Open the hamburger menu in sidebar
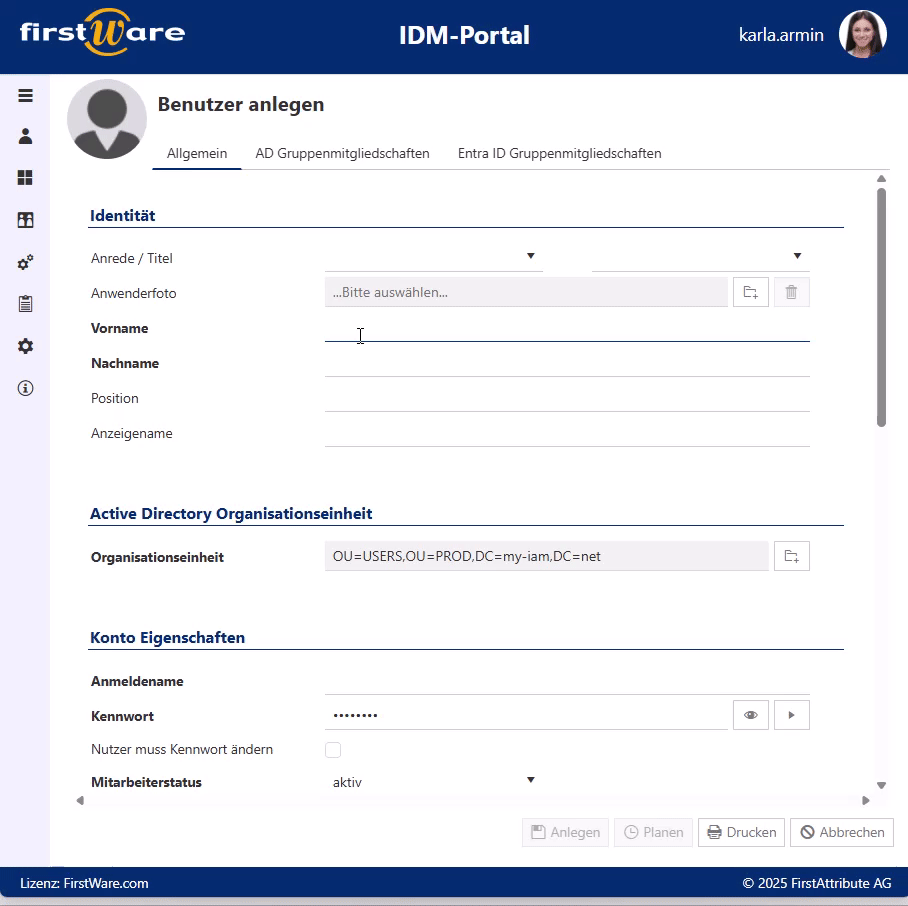 click(26, 96)
